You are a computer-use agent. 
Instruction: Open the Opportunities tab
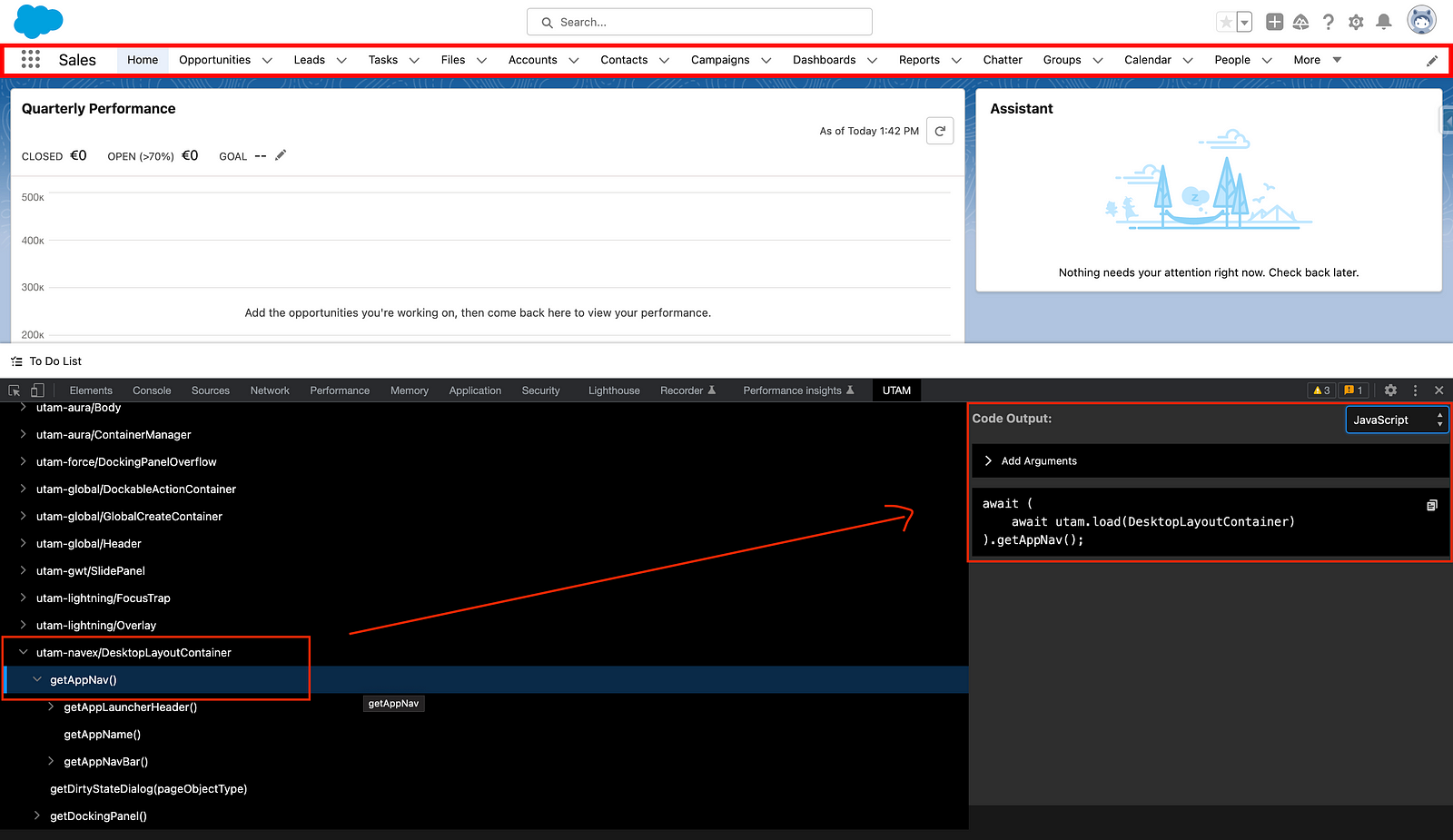click(214, 60)
